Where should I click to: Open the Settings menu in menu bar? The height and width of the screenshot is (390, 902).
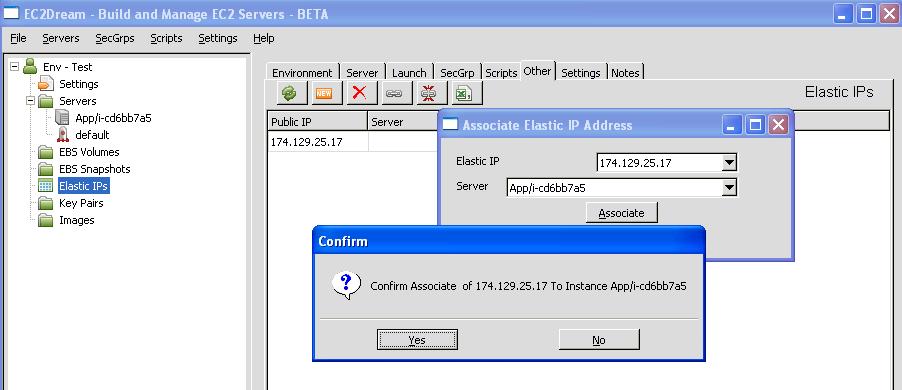pos(218,39)
